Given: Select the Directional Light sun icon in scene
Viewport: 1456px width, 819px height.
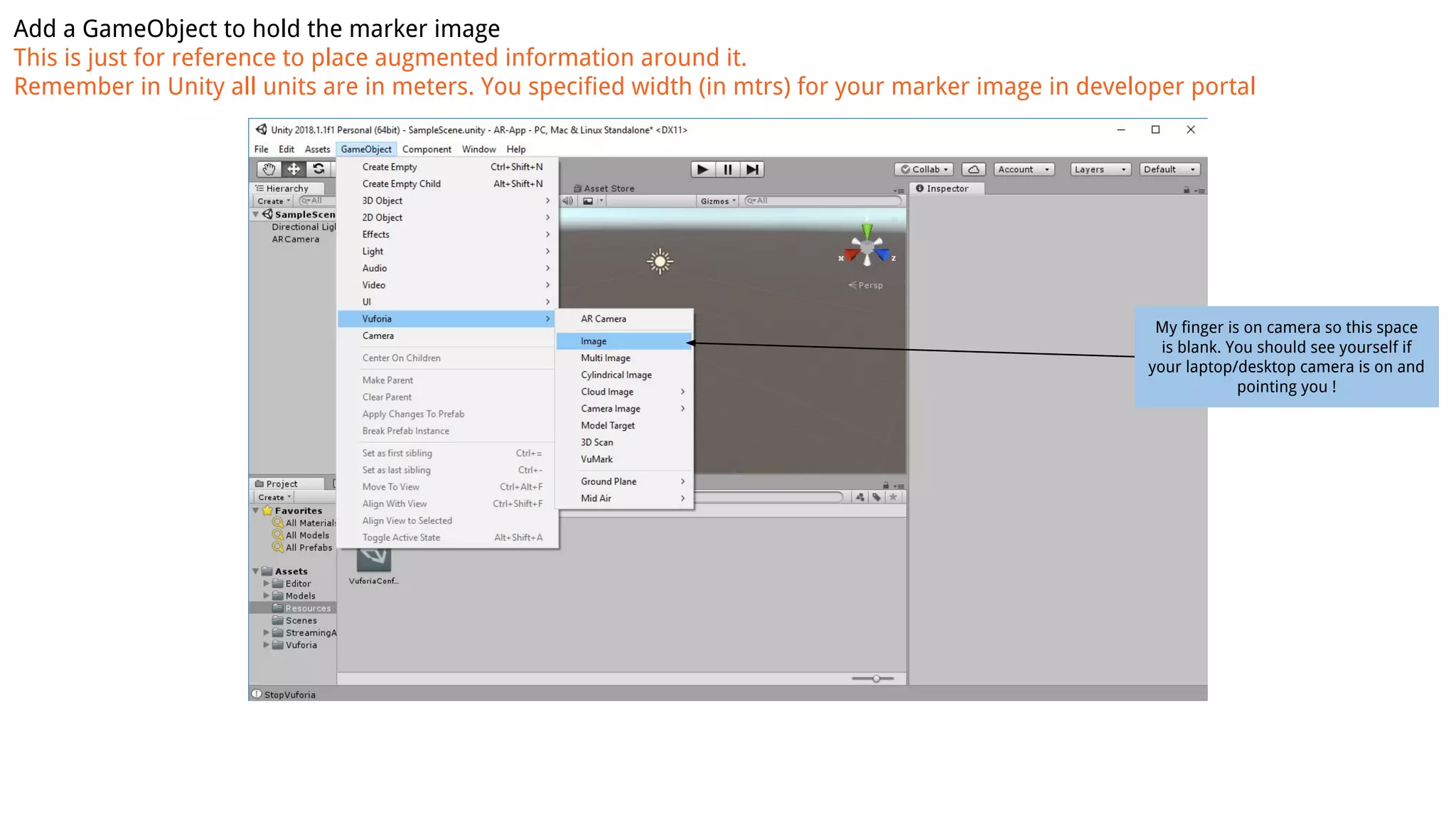Looking at the screenshot, I should pos(660,262).
